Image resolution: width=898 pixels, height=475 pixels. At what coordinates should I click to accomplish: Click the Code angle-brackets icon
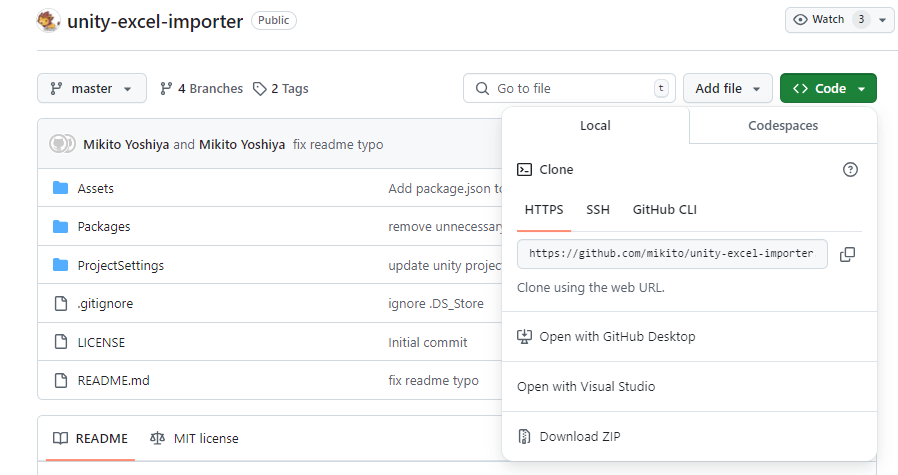(x=800, y=88)
